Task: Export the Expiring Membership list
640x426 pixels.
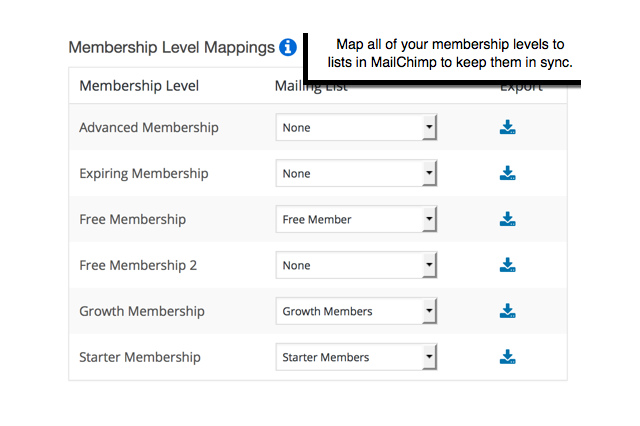Action: (507, 173)
